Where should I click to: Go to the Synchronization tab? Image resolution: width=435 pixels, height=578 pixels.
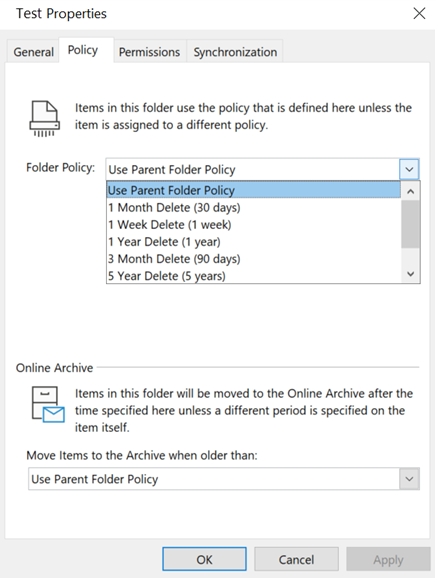(235, 52)
